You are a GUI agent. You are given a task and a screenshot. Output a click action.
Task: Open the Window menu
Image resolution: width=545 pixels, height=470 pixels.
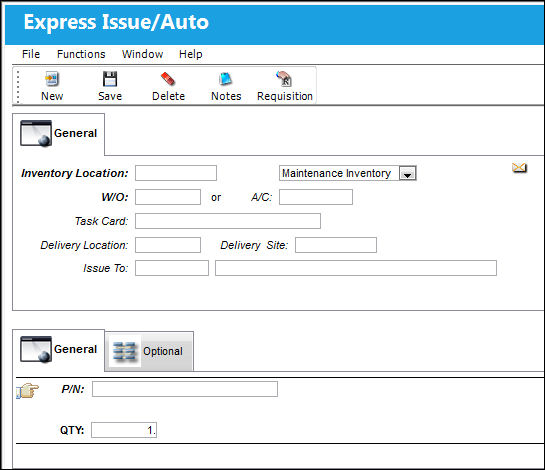click(143, 54)
